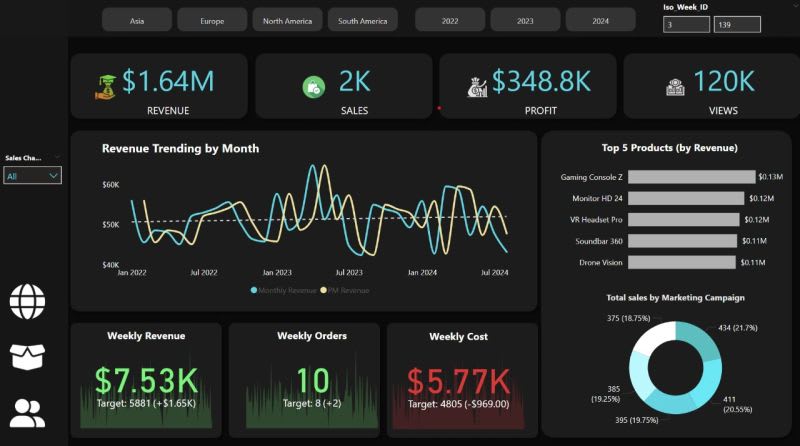Click the green sales shopping bag icon
Screen dimensions: 800x446
(x=313, y=87)
